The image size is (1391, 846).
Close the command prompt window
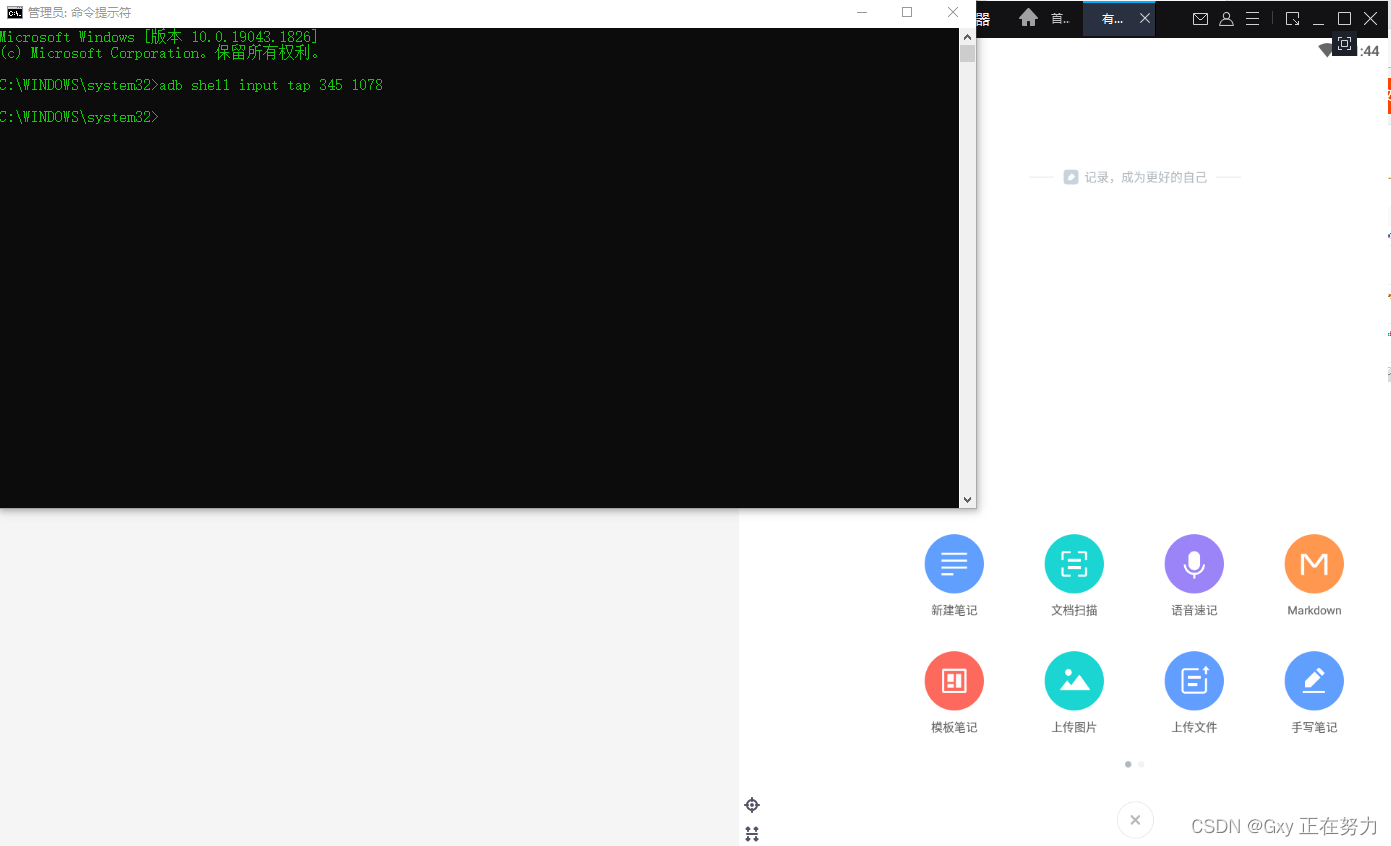click(x=953, y=13)
